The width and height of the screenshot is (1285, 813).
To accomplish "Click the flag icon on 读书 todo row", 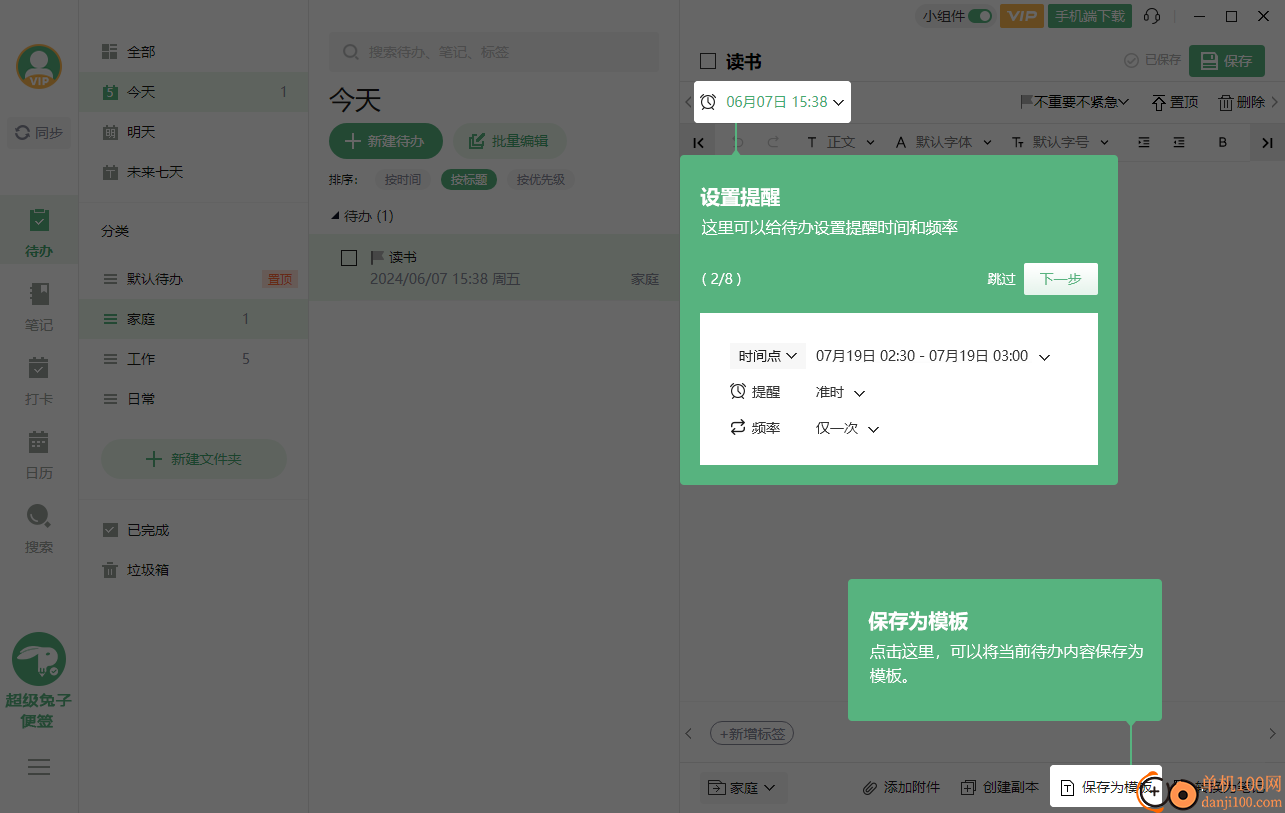I will (377, 258).
